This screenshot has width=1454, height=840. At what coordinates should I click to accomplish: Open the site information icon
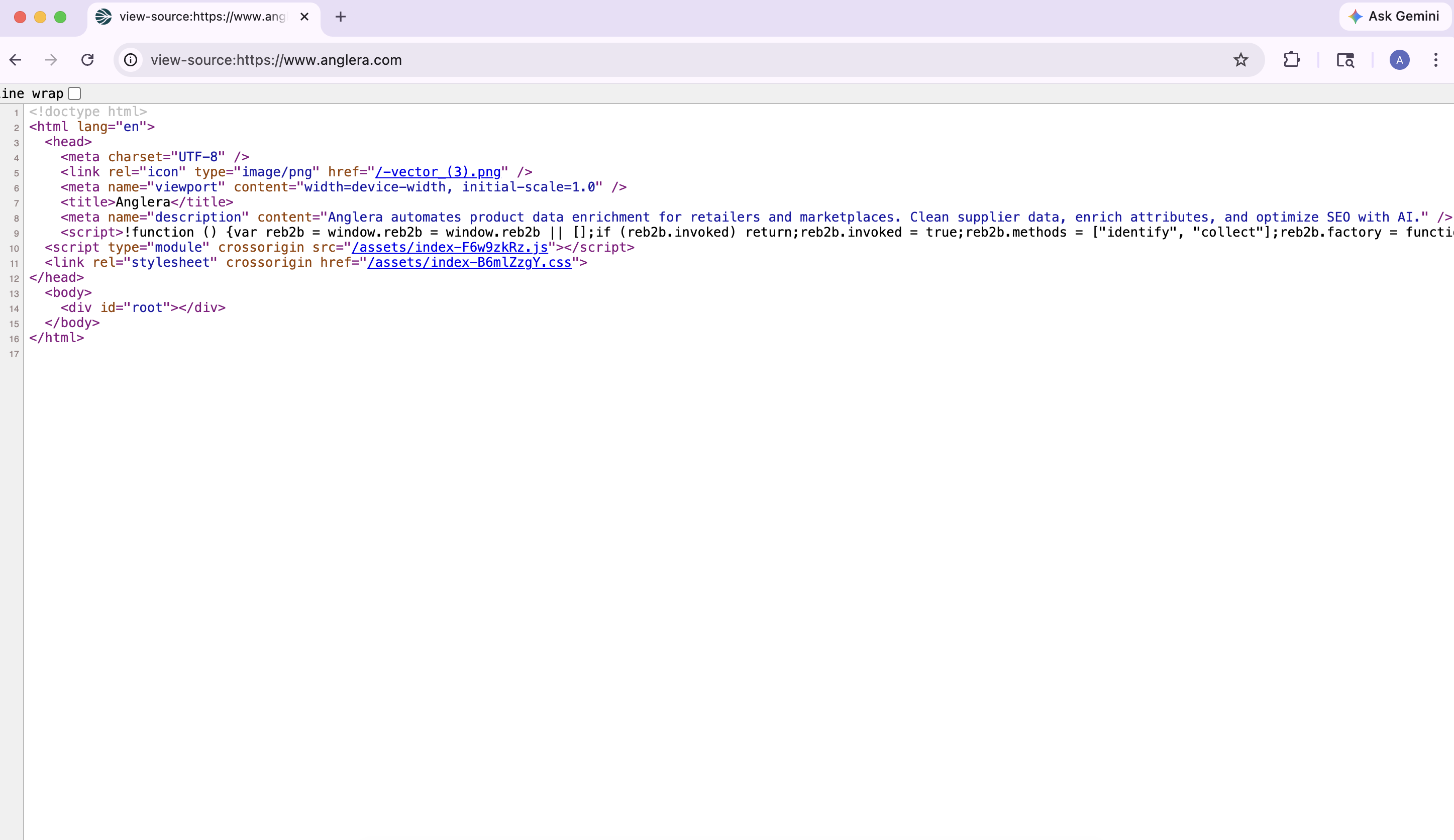(x=131, y=60)
